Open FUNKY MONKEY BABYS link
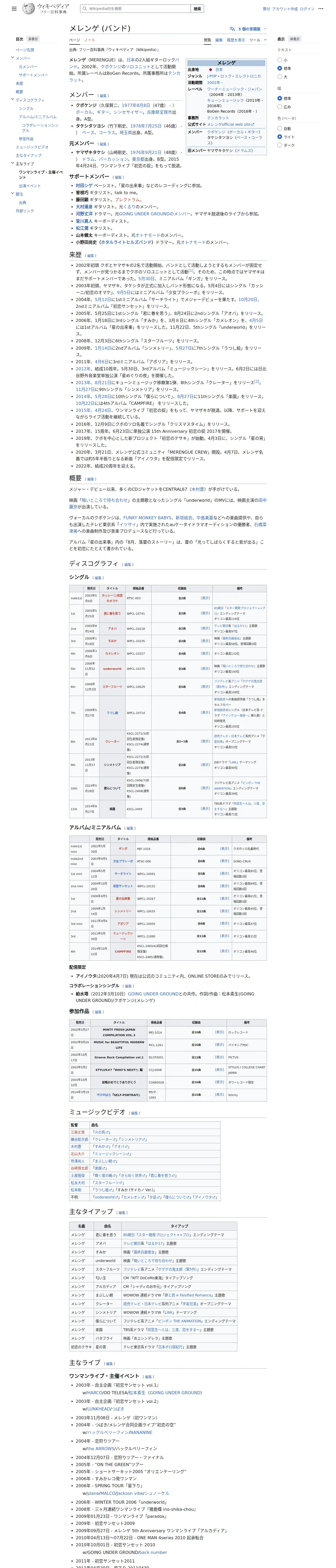This screenshot has width=336, height=1568. pos(148,517)
